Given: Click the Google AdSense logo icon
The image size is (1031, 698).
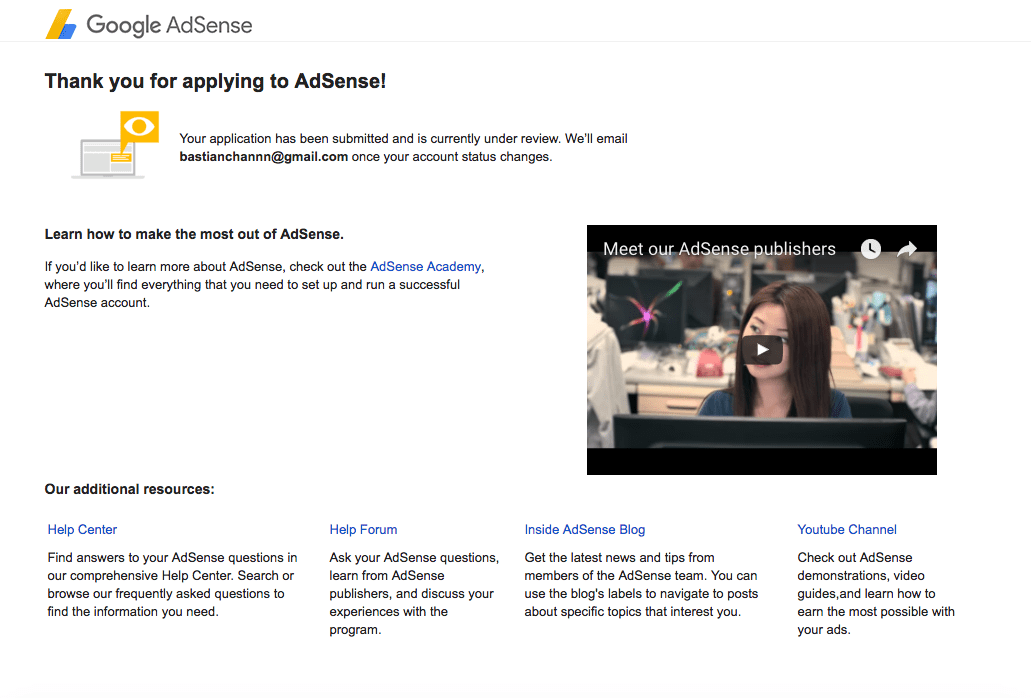Looking at the screenshot, I should [x=61, y=24].
